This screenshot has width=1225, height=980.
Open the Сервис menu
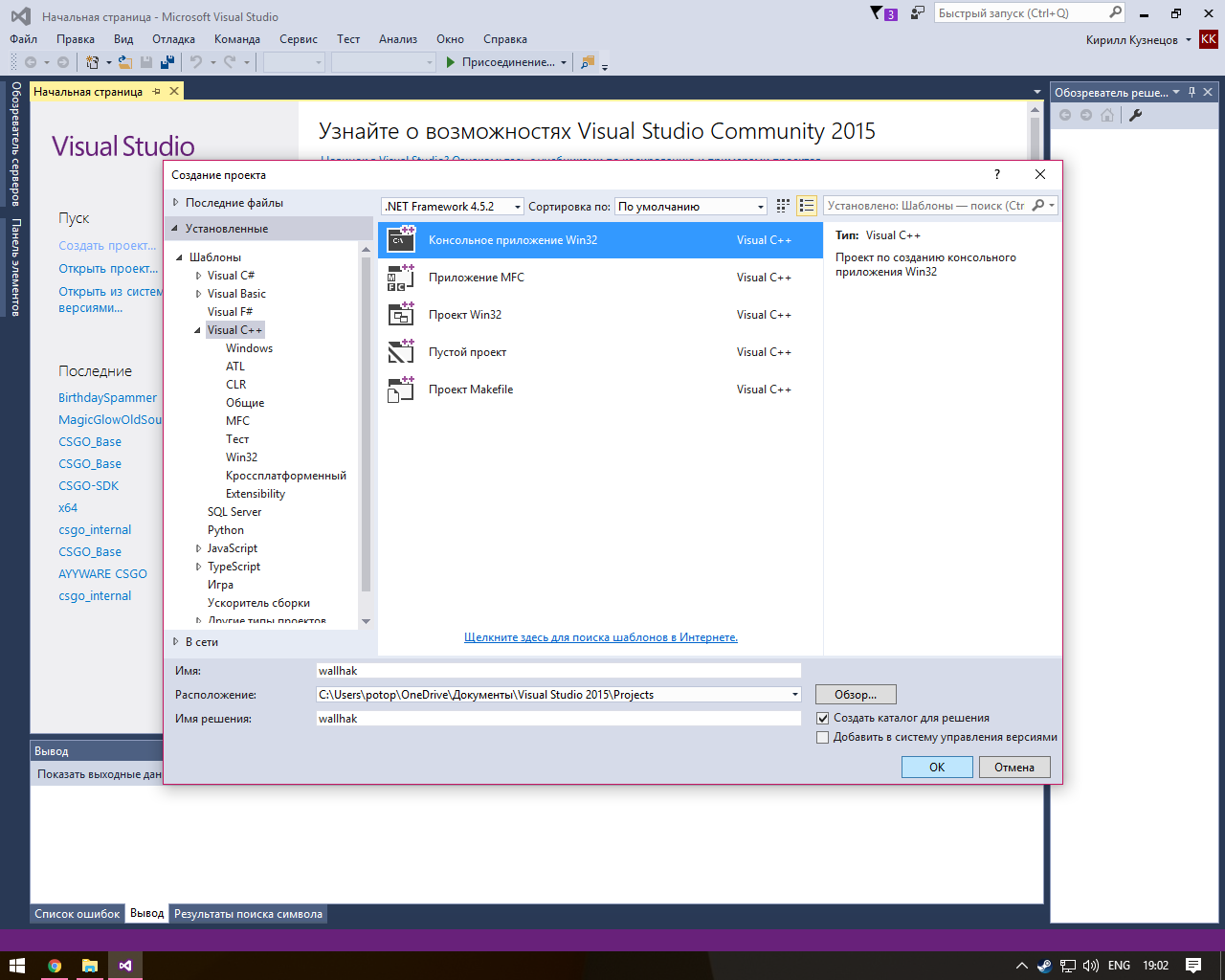coord(299,39)
